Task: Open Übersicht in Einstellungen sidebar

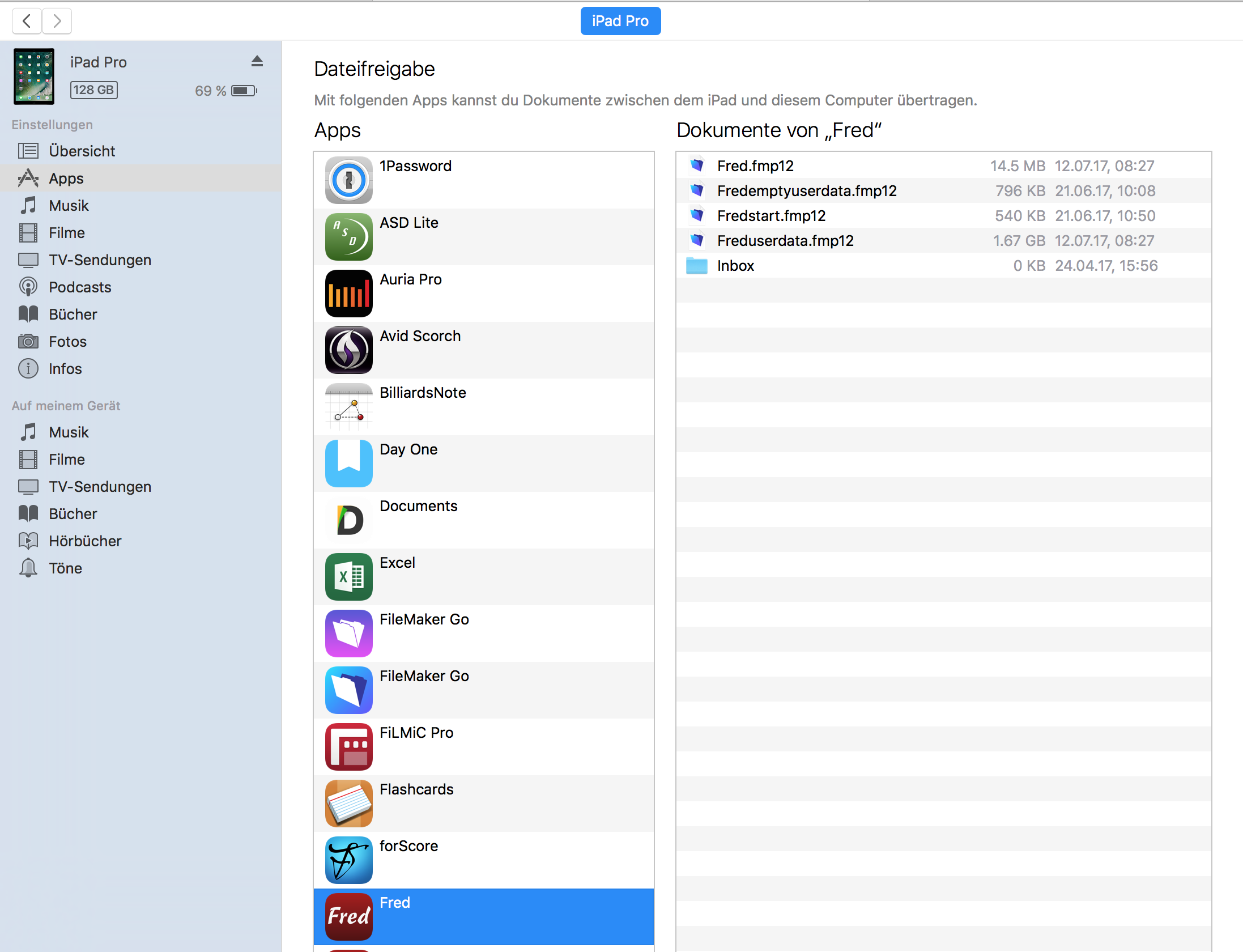Action: pyautogui.click(x=82, y=151)
